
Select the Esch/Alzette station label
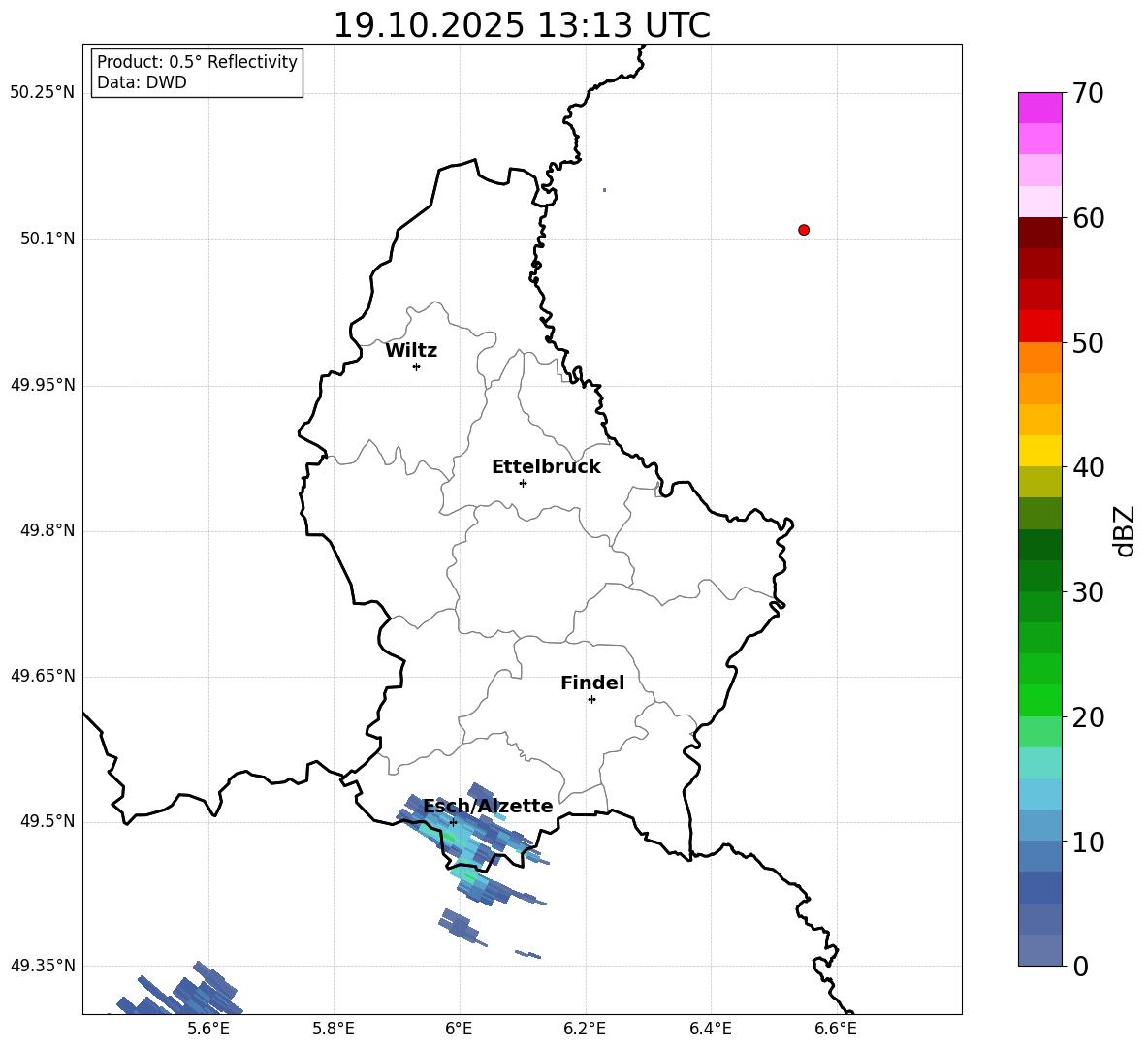488,807
